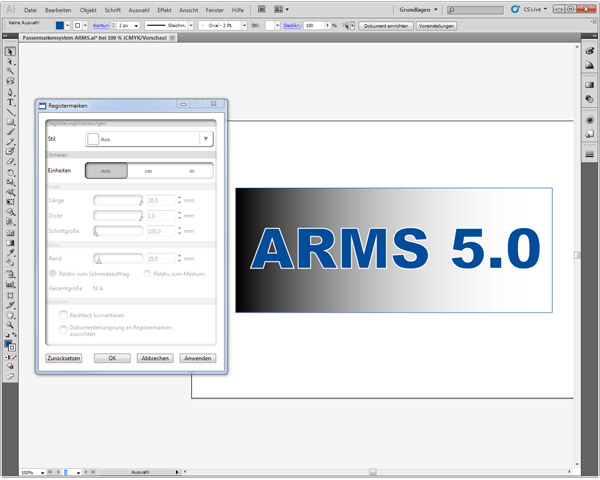The height and width of the screenshot is (480, 600).
Task: Open the Oval - 2 Pt. brush dropdown
Action: [x=244, y=26]
